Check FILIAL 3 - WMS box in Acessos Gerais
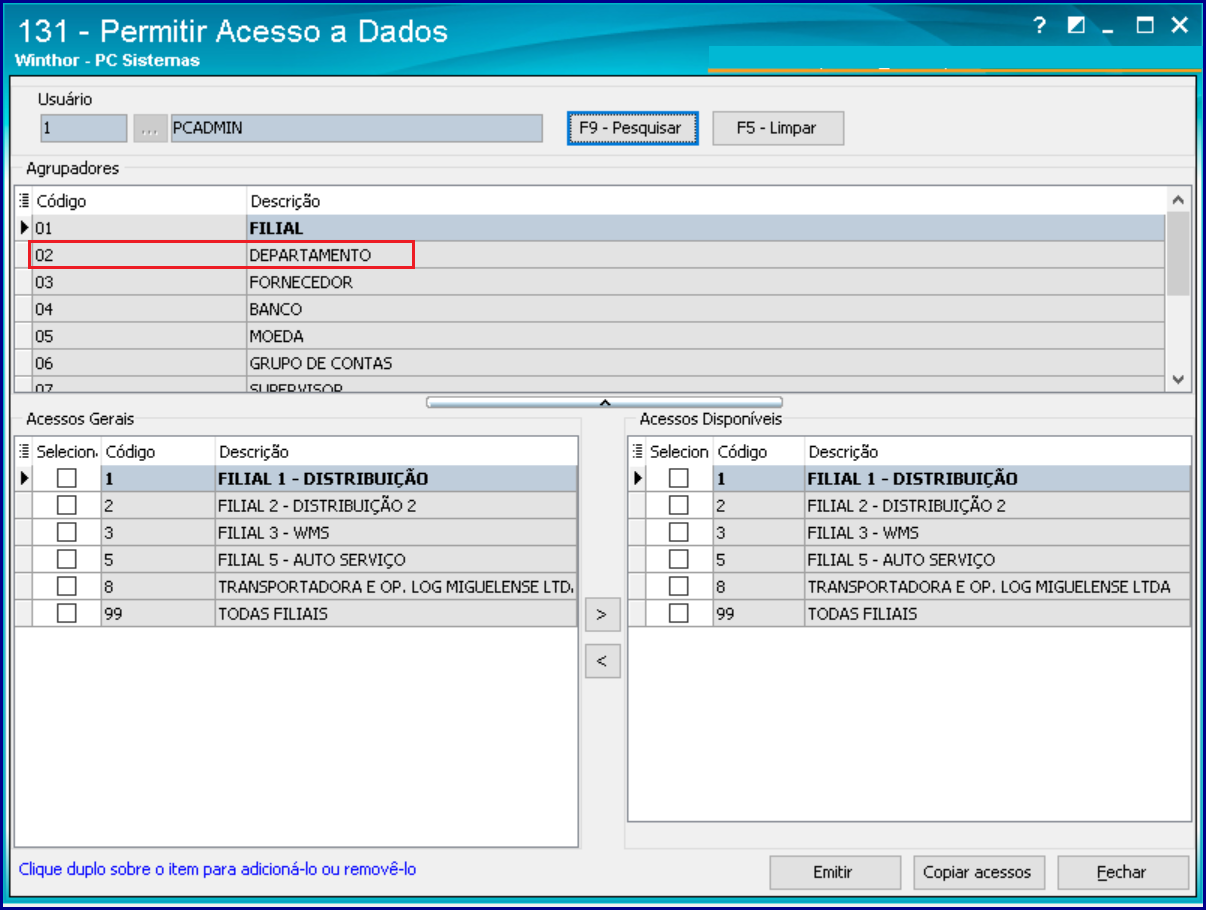 (66, 533)
